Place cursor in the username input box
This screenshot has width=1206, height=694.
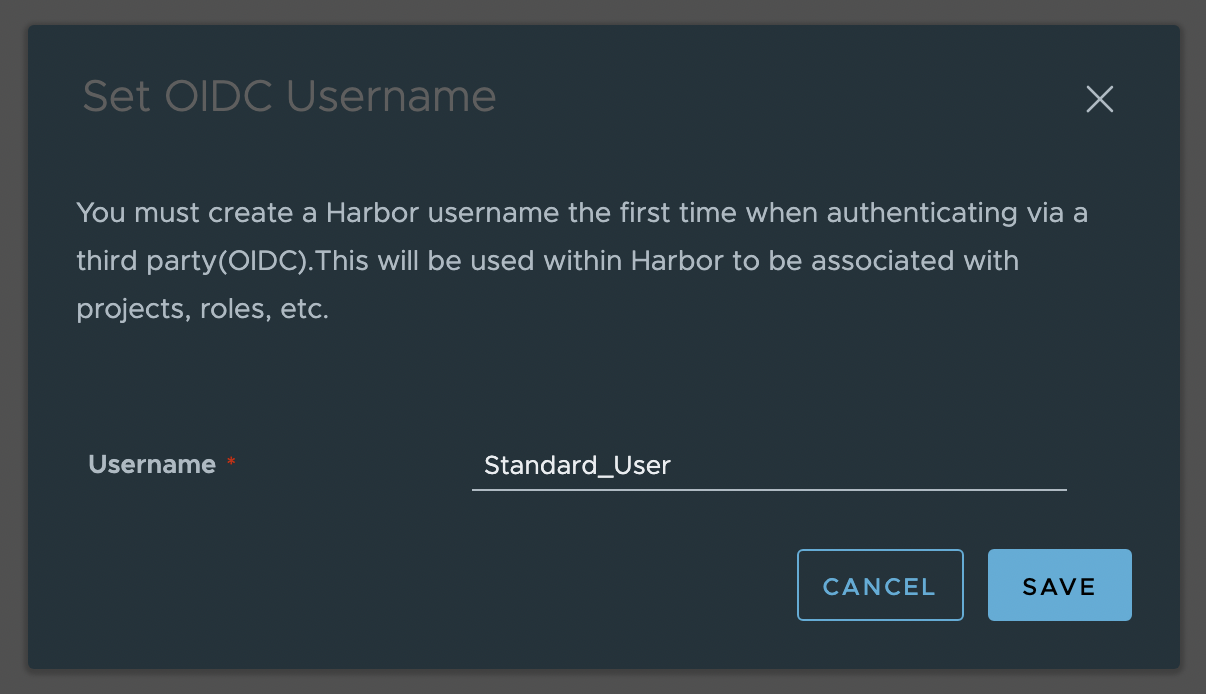(768, 465)
